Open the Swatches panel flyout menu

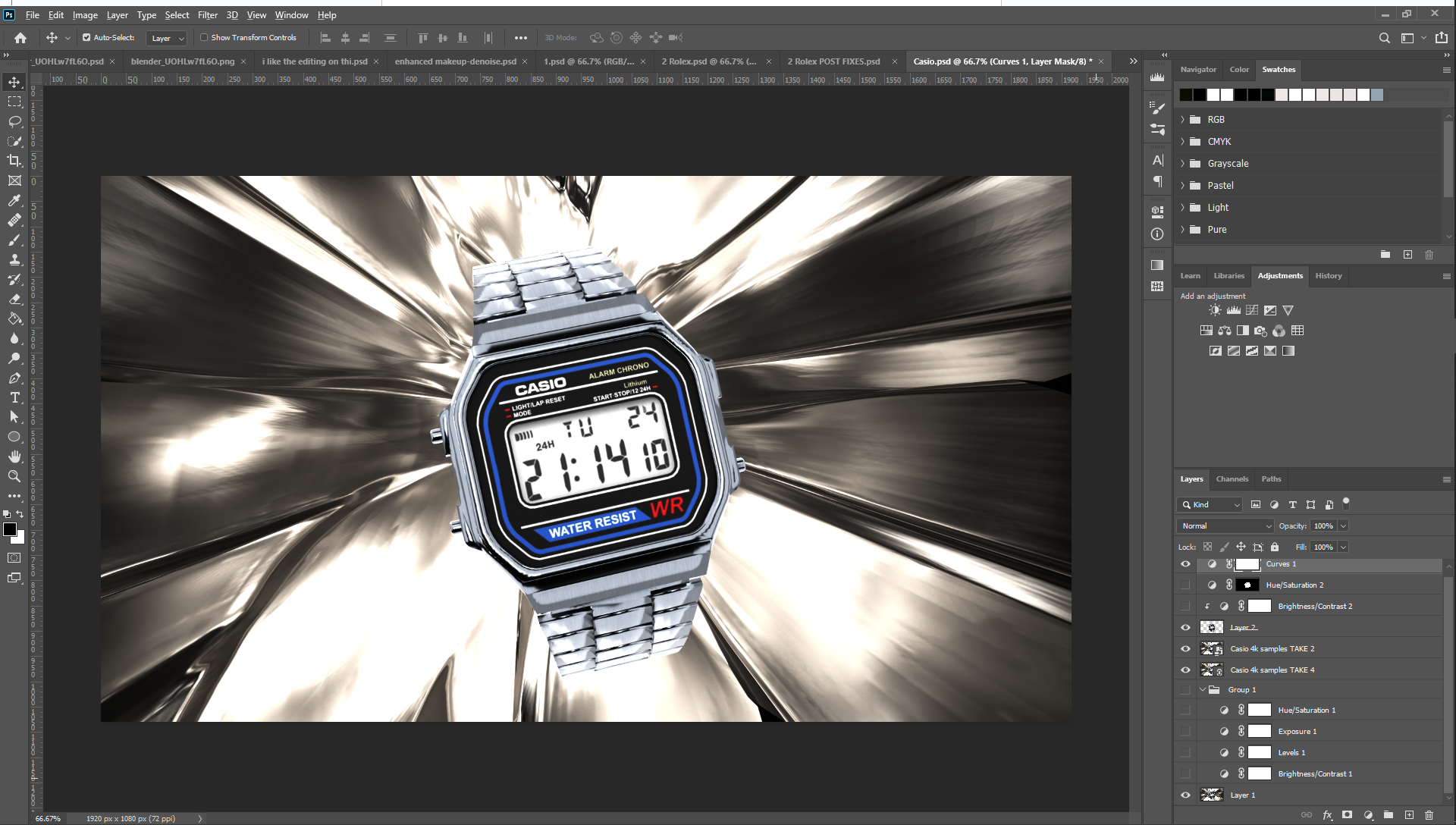pyautogui.click(x=1446, y=70)
